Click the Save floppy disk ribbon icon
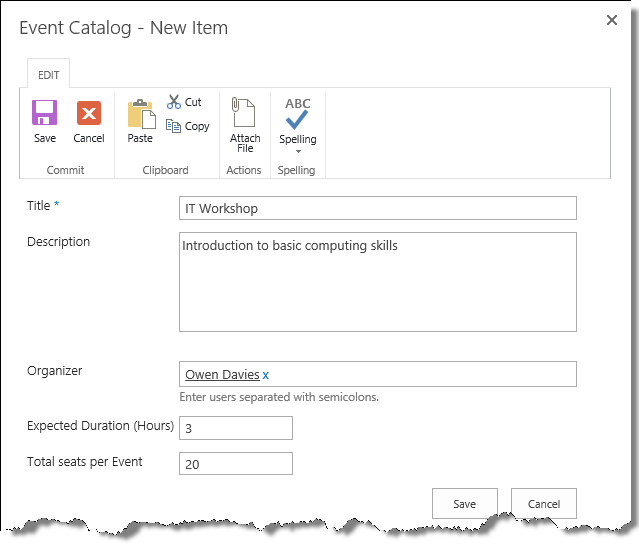639x544 pixels. coord(44,113)
